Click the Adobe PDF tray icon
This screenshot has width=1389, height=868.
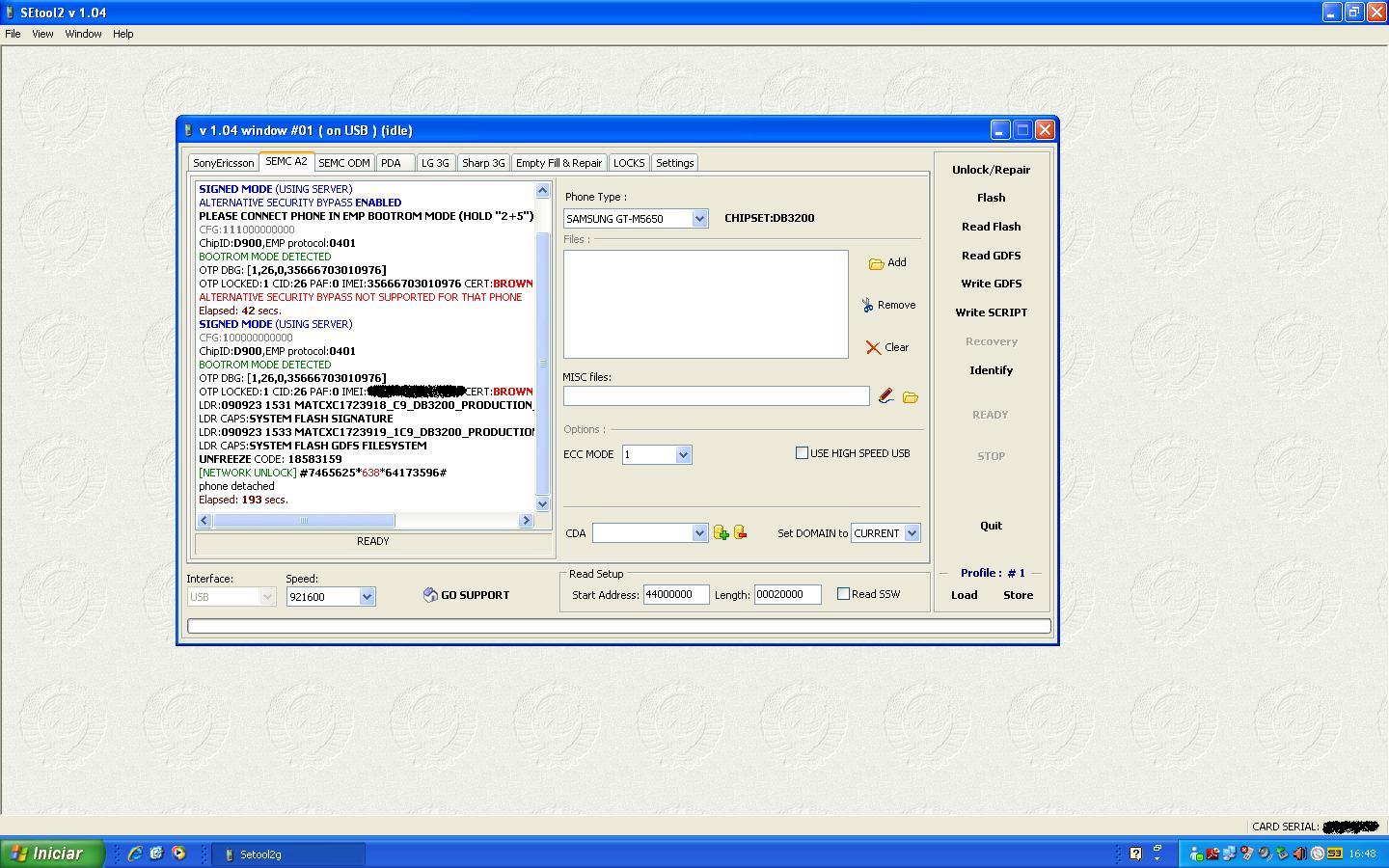coord(1212,854)
